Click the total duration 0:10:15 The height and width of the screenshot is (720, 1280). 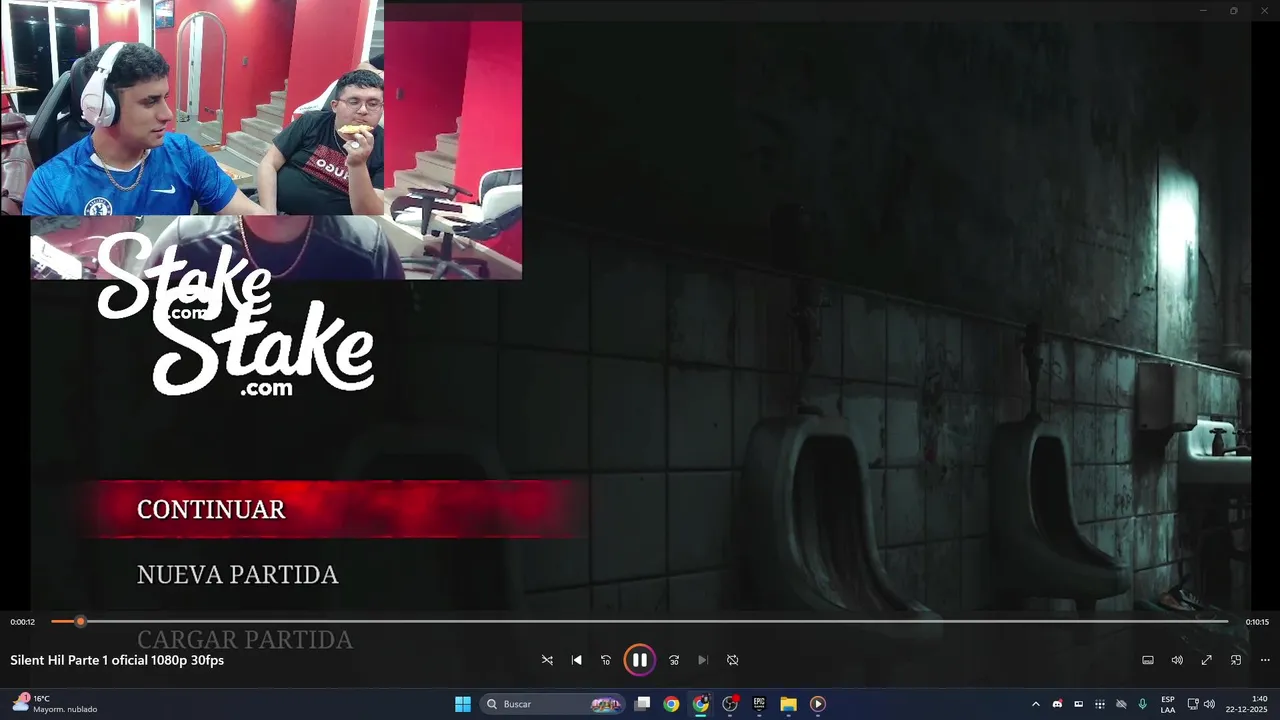1257,622
